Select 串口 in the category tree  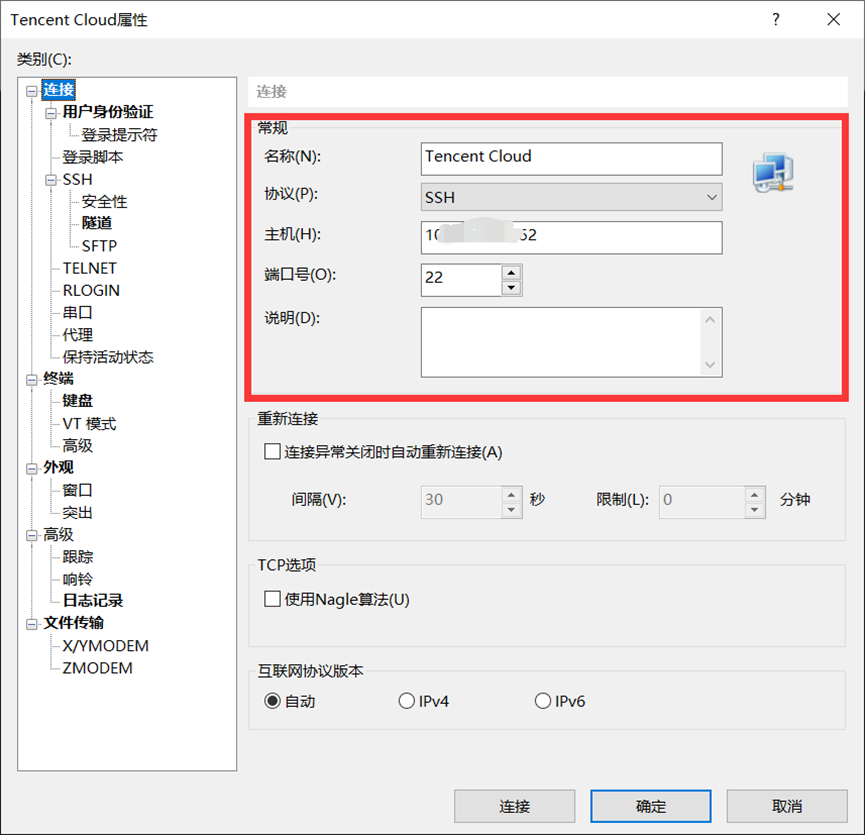click(77, 313)
